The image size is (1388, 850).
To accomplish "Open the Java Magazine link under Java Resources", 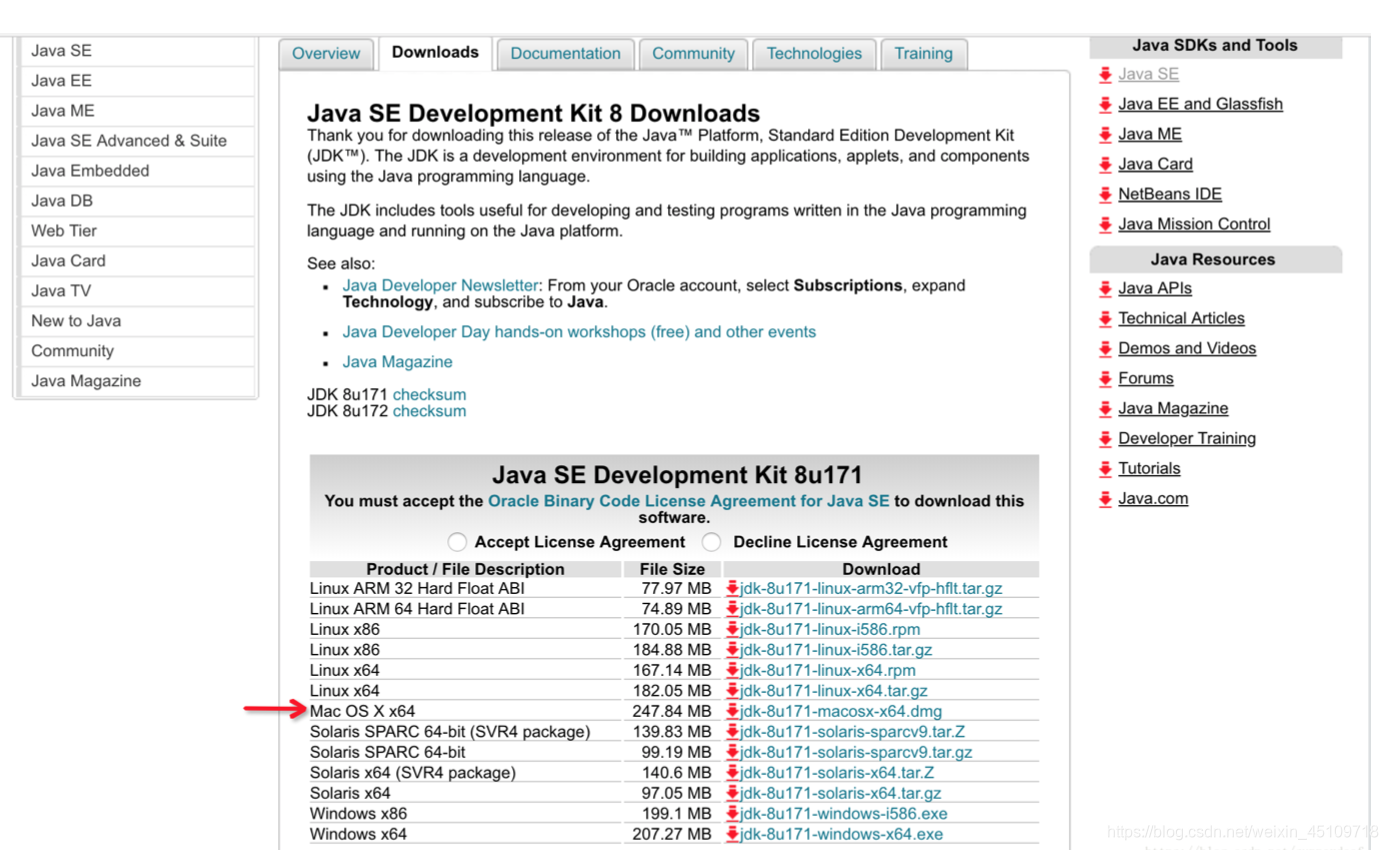I will point(1173,409).
